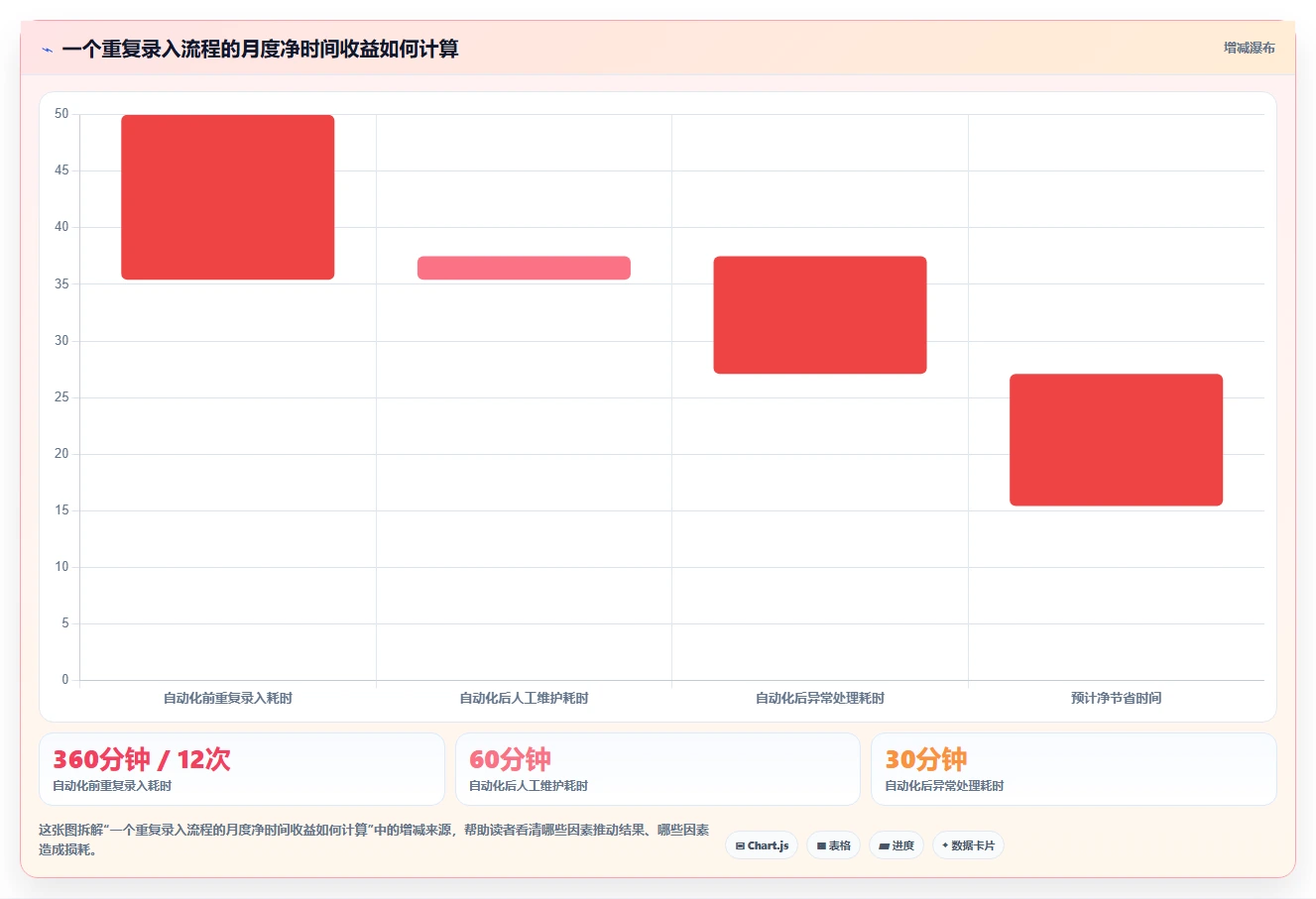Click the pink 自动化后人工维护耗时 bar
Screen dimensions: 1316x899
tap(524, 268)
